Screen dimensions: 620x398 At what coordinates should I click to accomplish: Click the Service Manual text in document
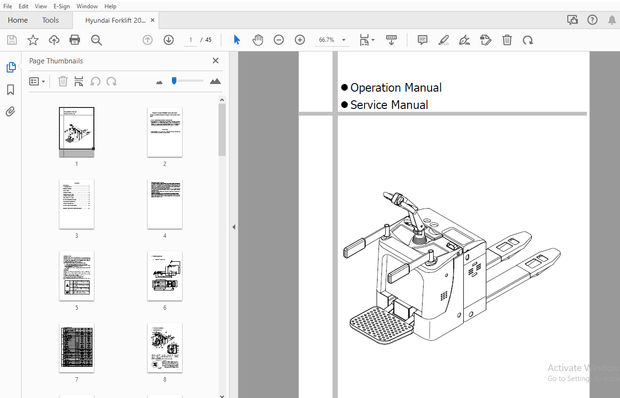(389, 105)
